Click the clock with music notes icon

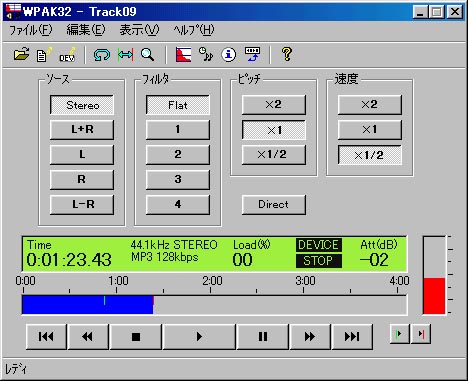tap(206, 54)
